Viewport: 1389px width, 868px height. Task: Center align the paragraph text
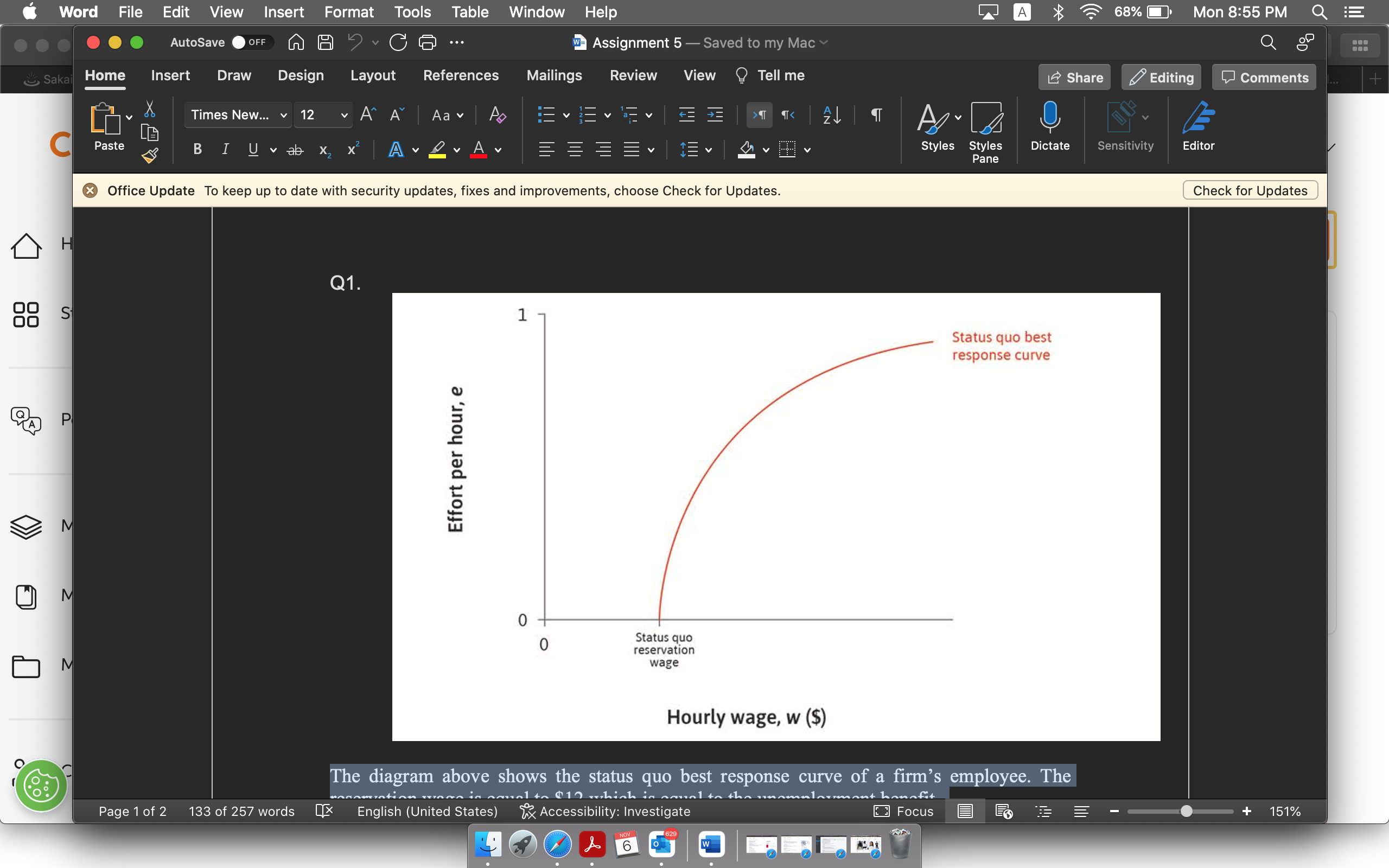[x=575, y=150]
